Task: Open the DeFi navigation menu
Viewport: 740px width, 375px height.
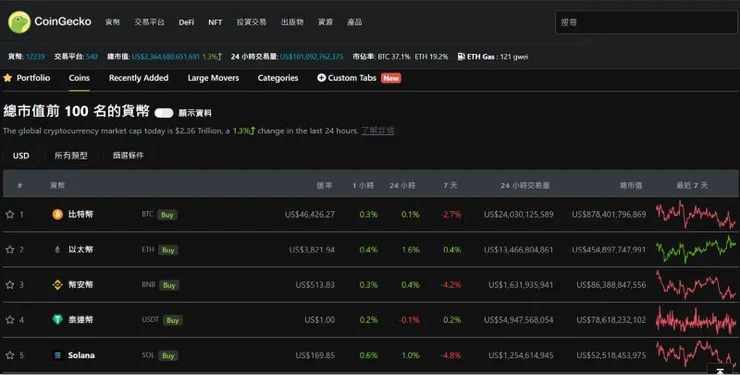Action: click(186, 22)
